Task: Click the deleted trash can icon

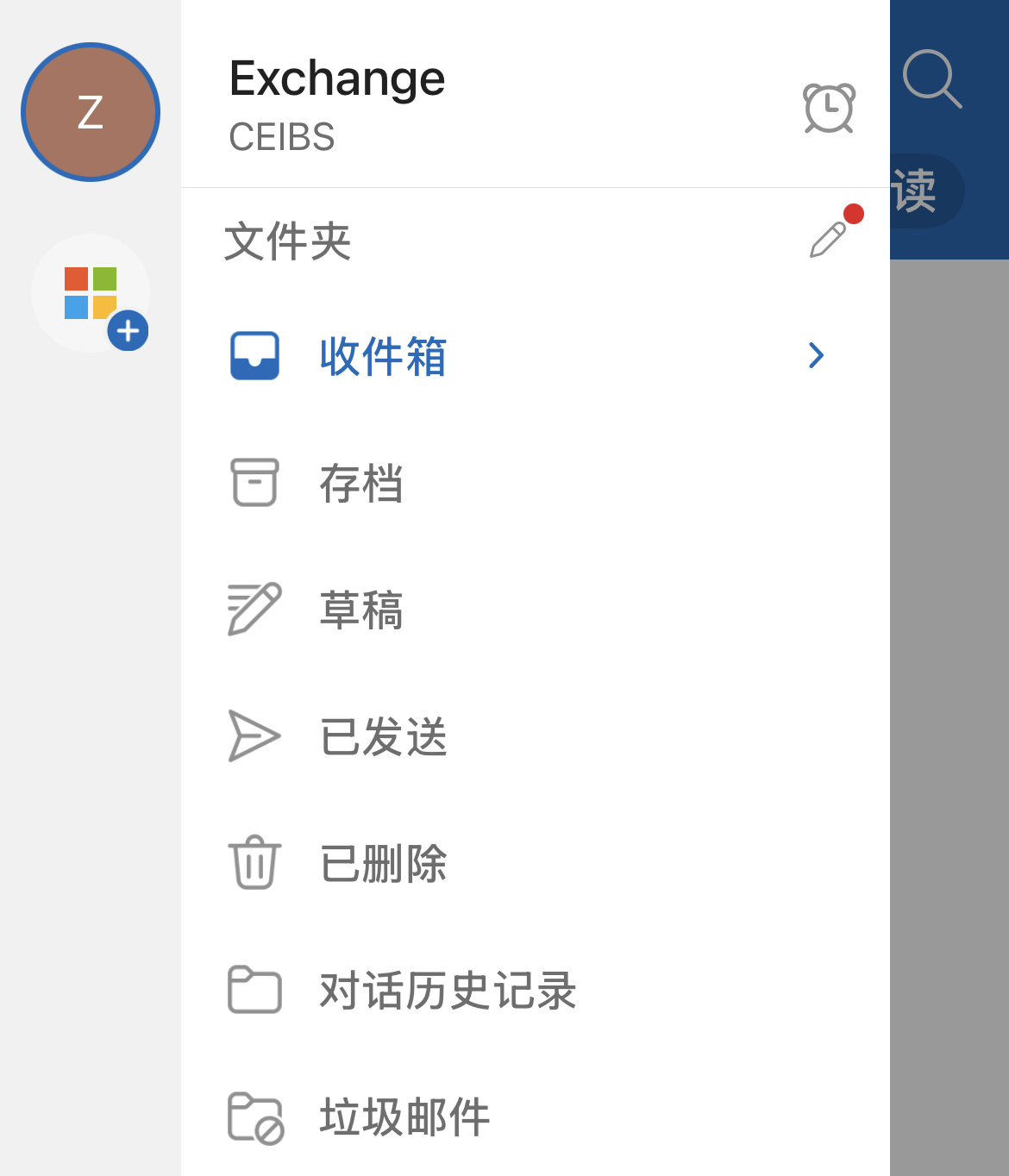Action: pos(254,862)
